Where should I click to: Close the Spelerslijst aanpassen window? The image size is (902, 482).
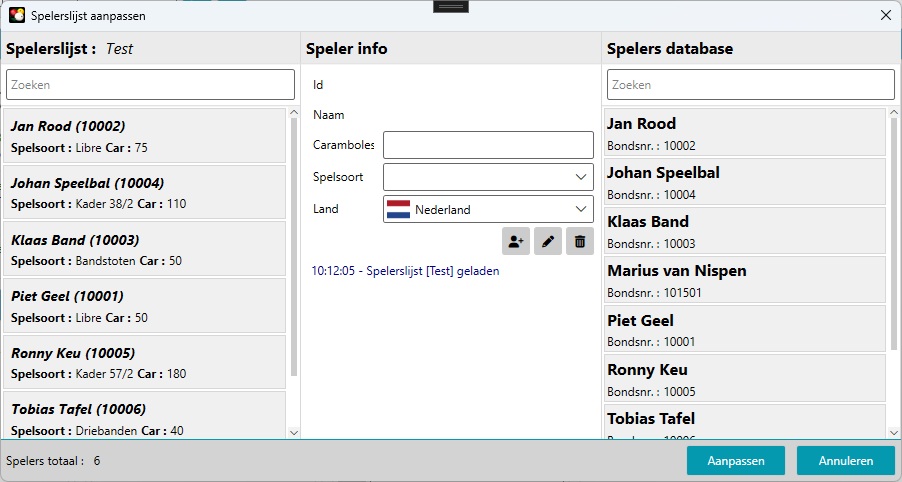tap(885, 15)
